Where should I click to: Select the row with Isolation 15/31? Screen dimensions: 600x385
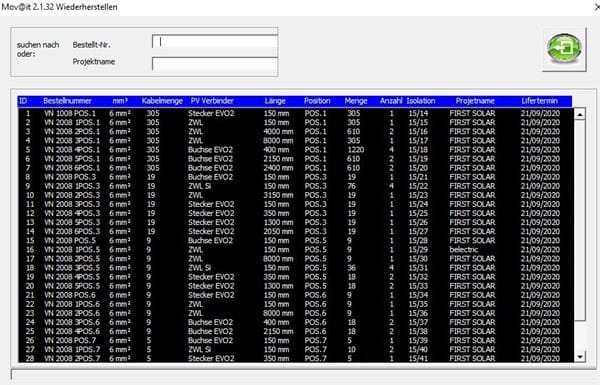[x=295, y=268]
